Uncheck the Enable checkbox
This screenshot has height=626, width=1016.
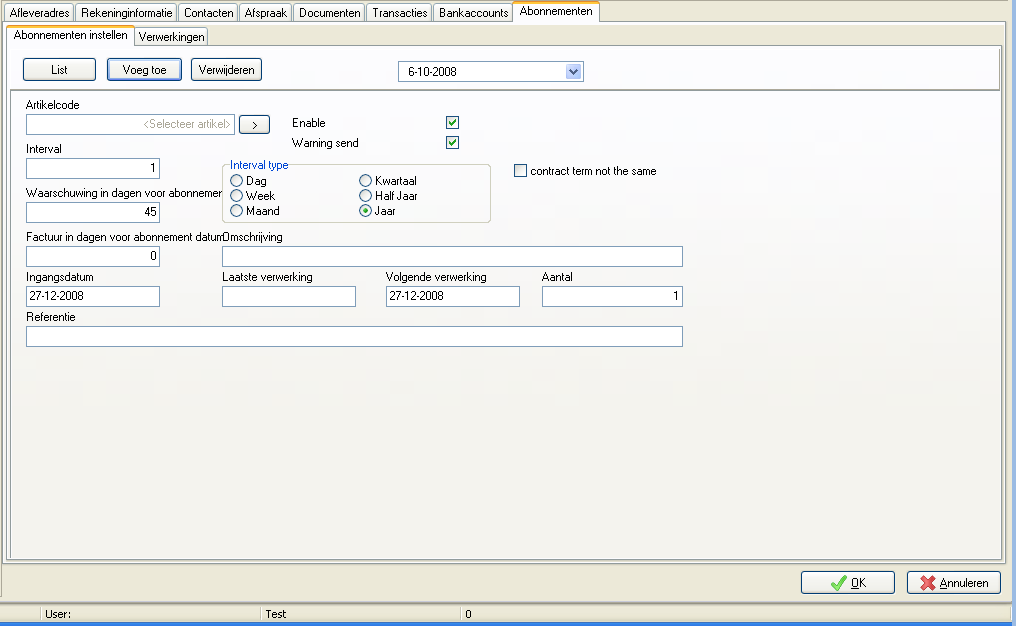tap(452, 122)
